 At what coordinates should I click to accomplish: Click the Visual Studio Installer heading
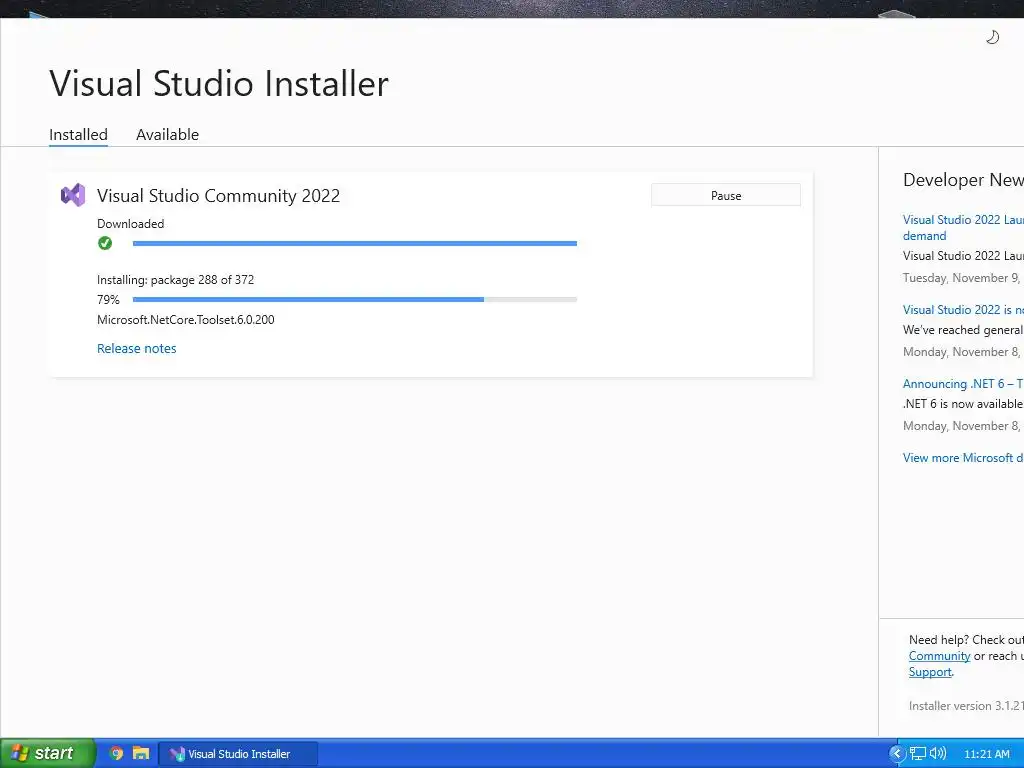click(x=219, y=83)
